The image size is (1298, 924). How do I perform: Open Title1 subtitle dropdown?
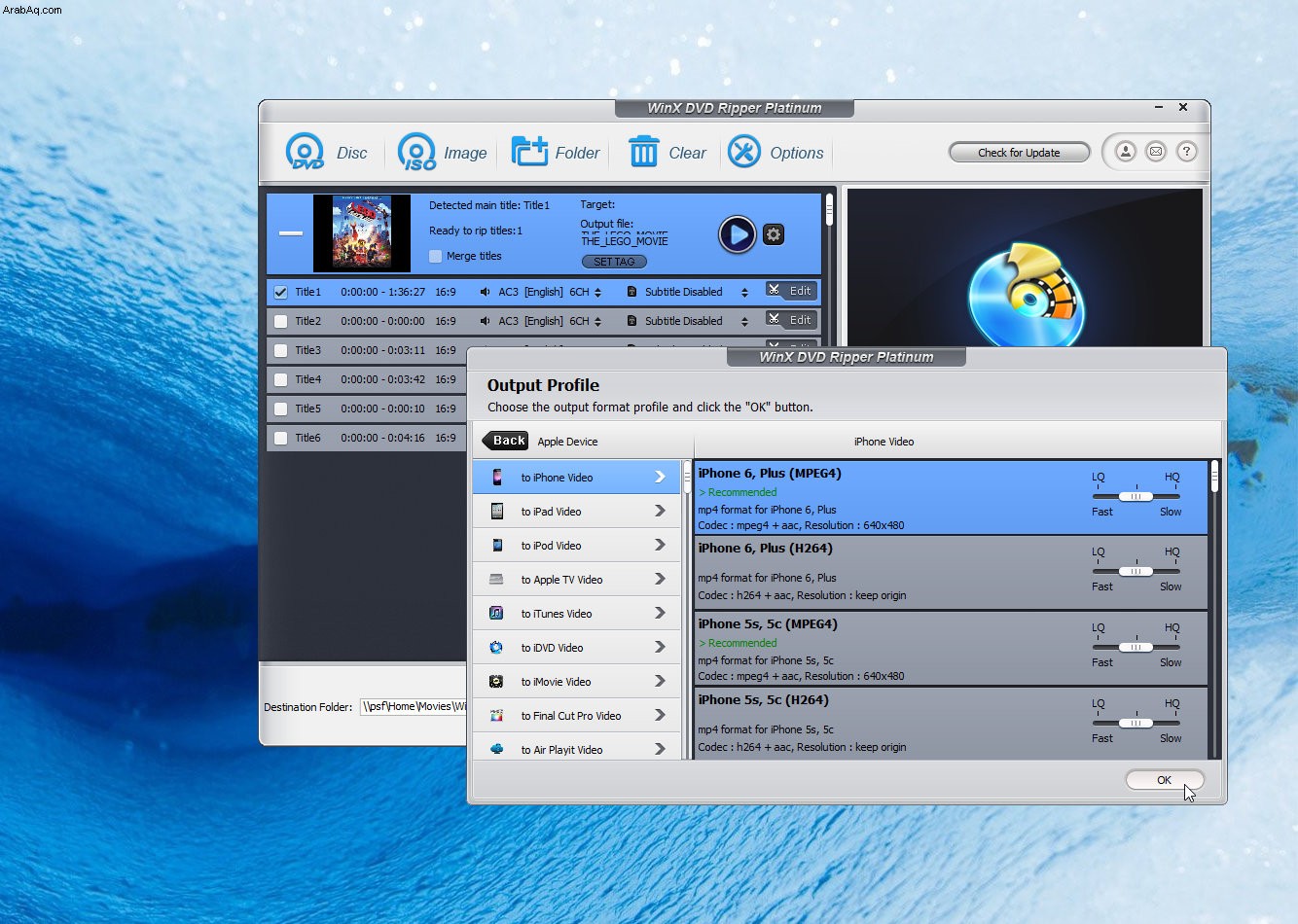744,292
